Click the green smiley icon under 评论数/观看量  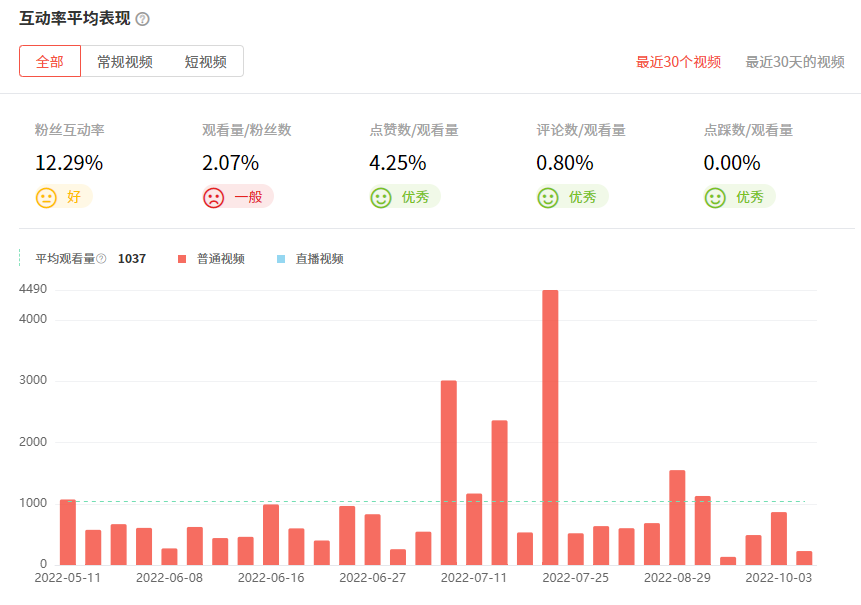548,198
